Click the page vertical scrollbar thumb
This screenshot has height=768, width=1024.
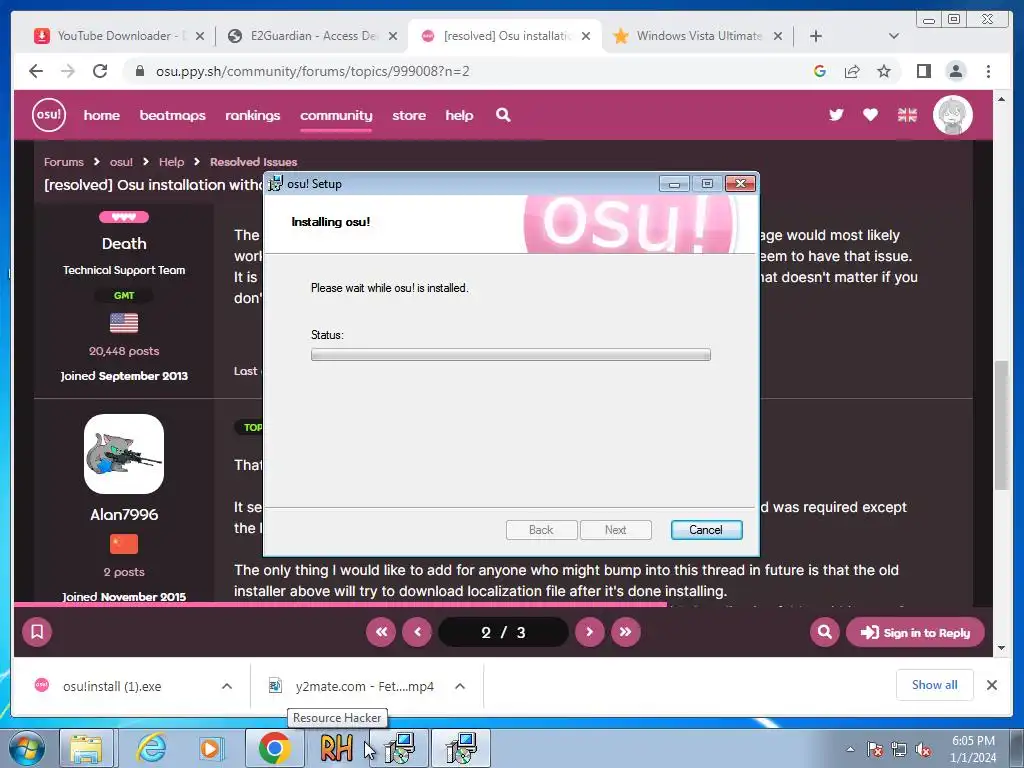[1001, 424]
